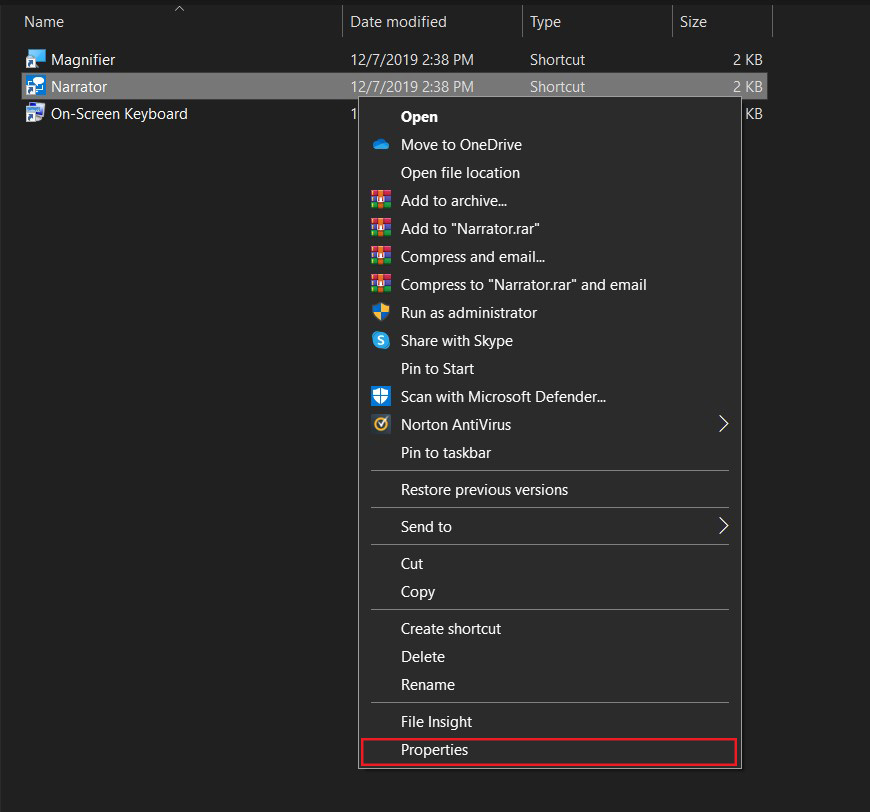The image size is (870, 812).
Task: Click Narrator's Shortcut type cell
Action: click(557, 87)
